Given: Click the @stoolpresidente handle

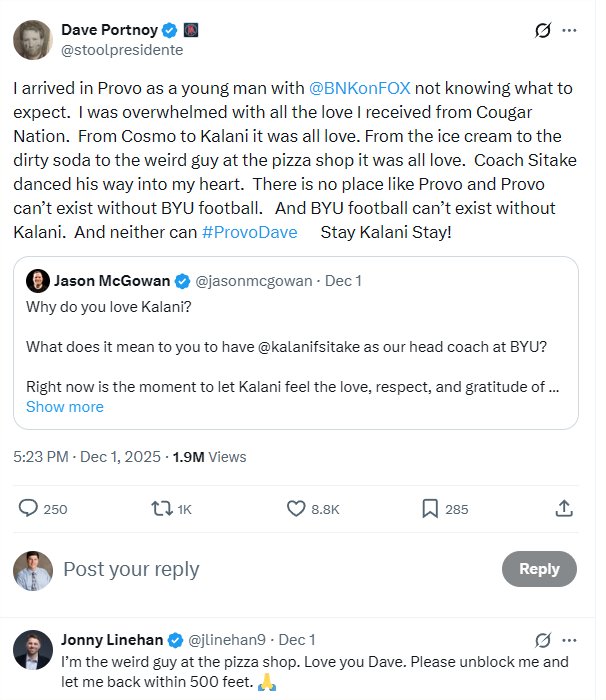Looking at the screenshot, I should 122,50.
